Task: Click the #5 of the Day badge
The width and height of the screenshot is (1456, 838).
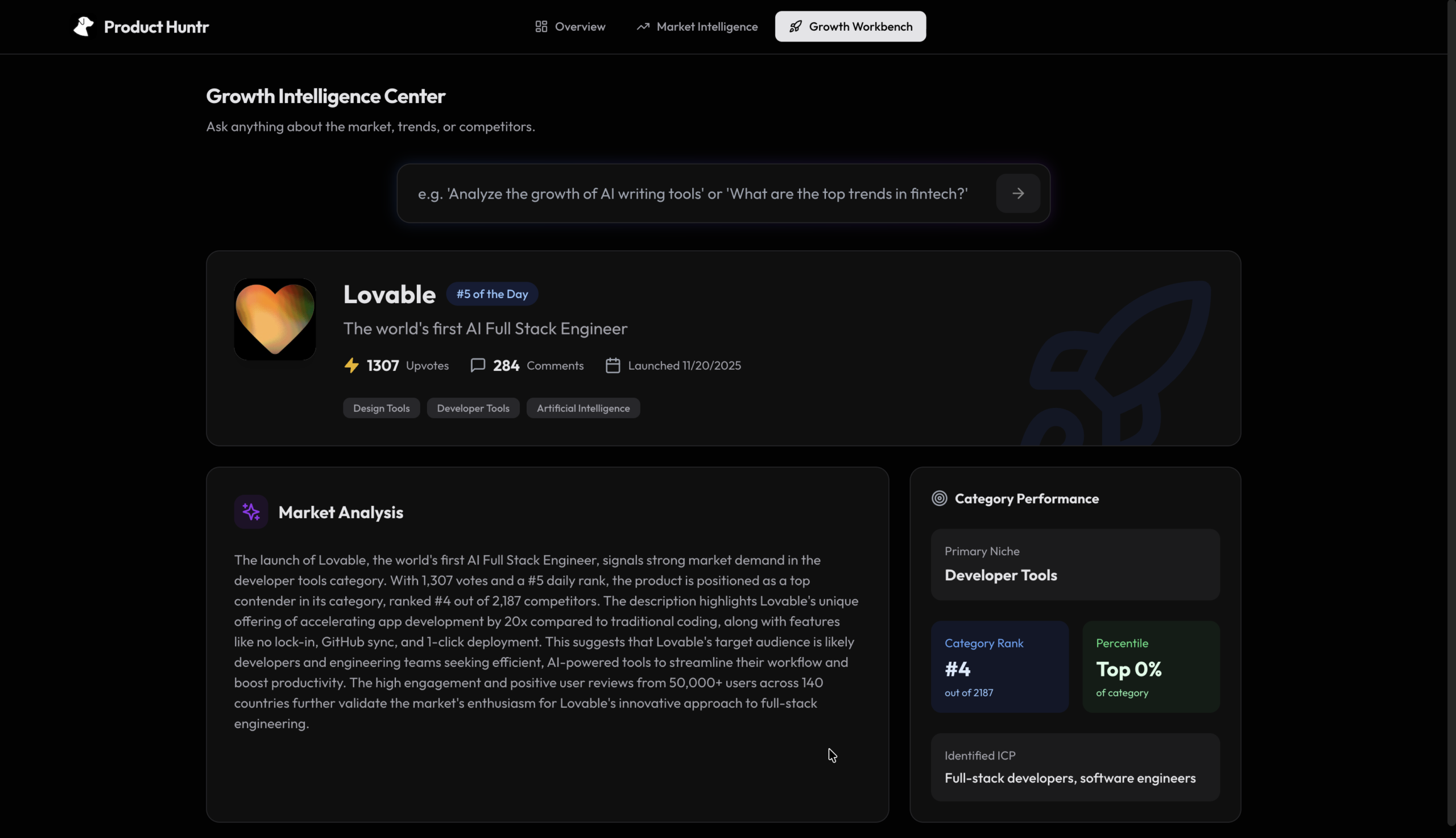Action: click(x=492, y=294)
